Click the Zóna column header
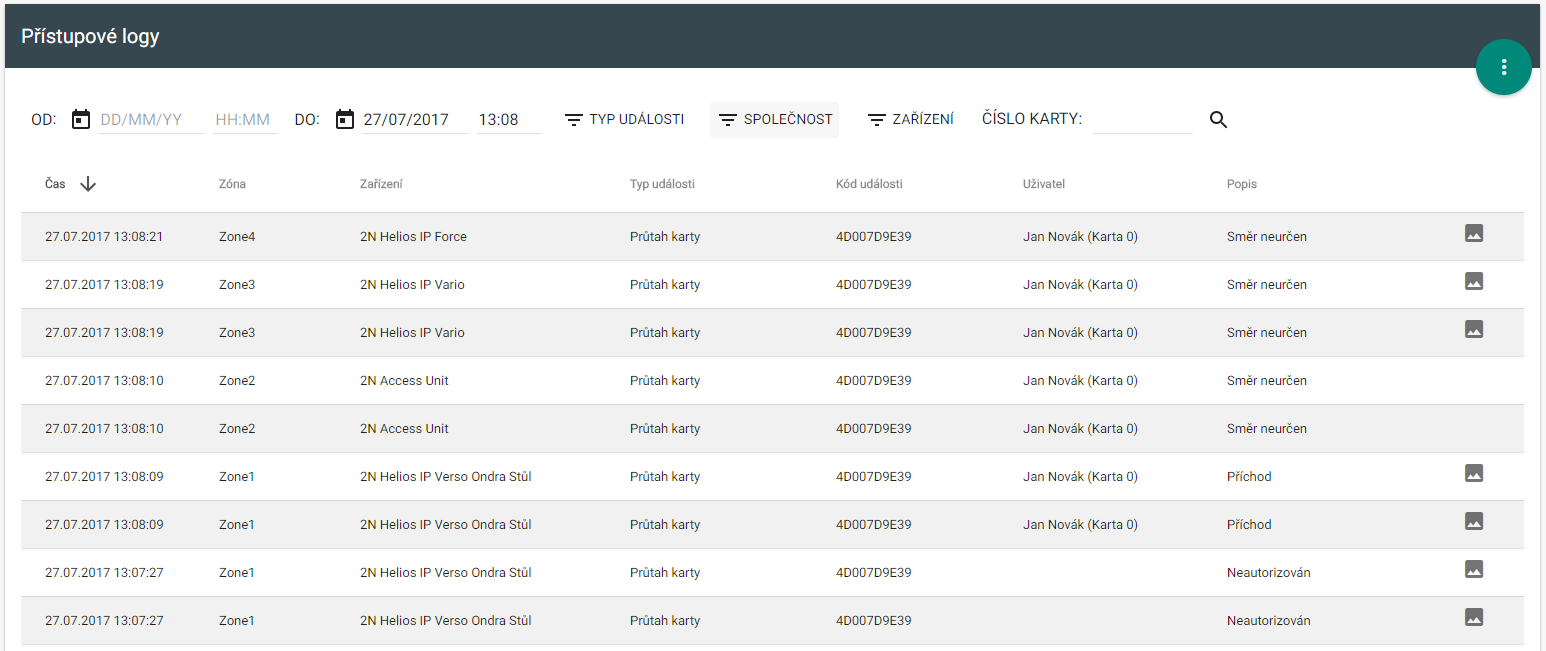 232,184
